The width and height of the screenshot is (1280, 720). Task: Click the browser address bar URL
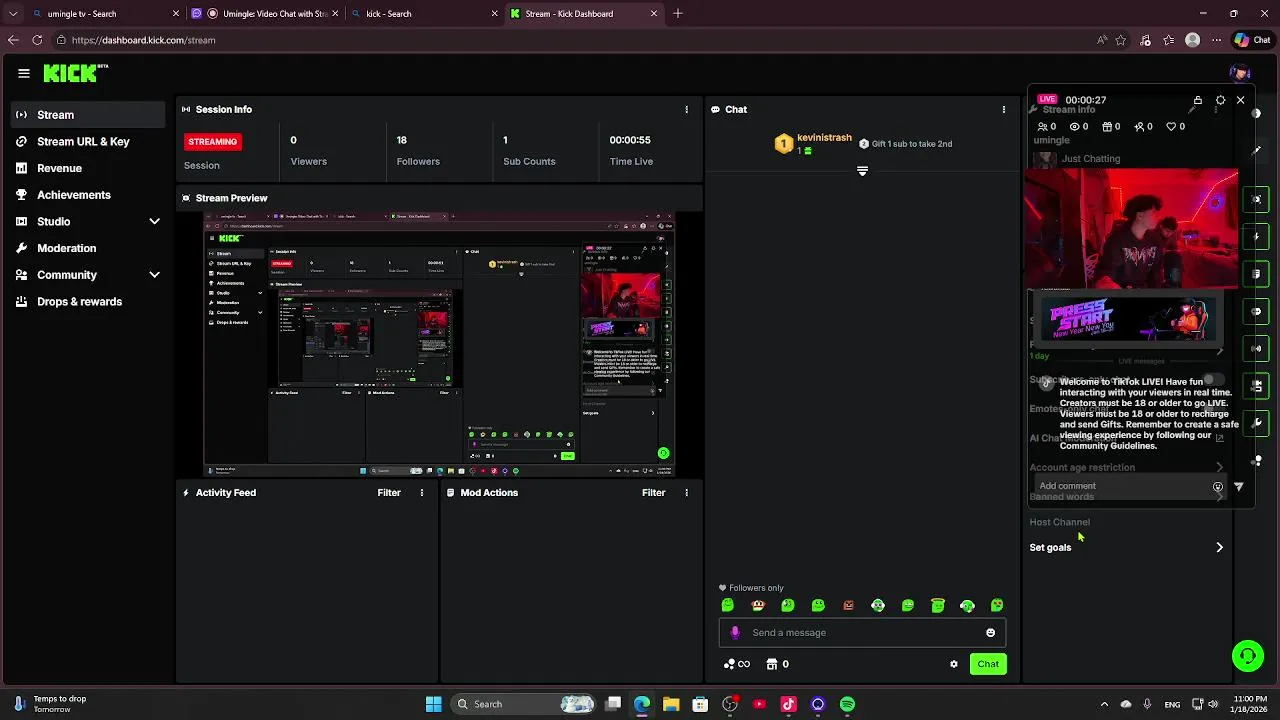click(x=143, y=40)
